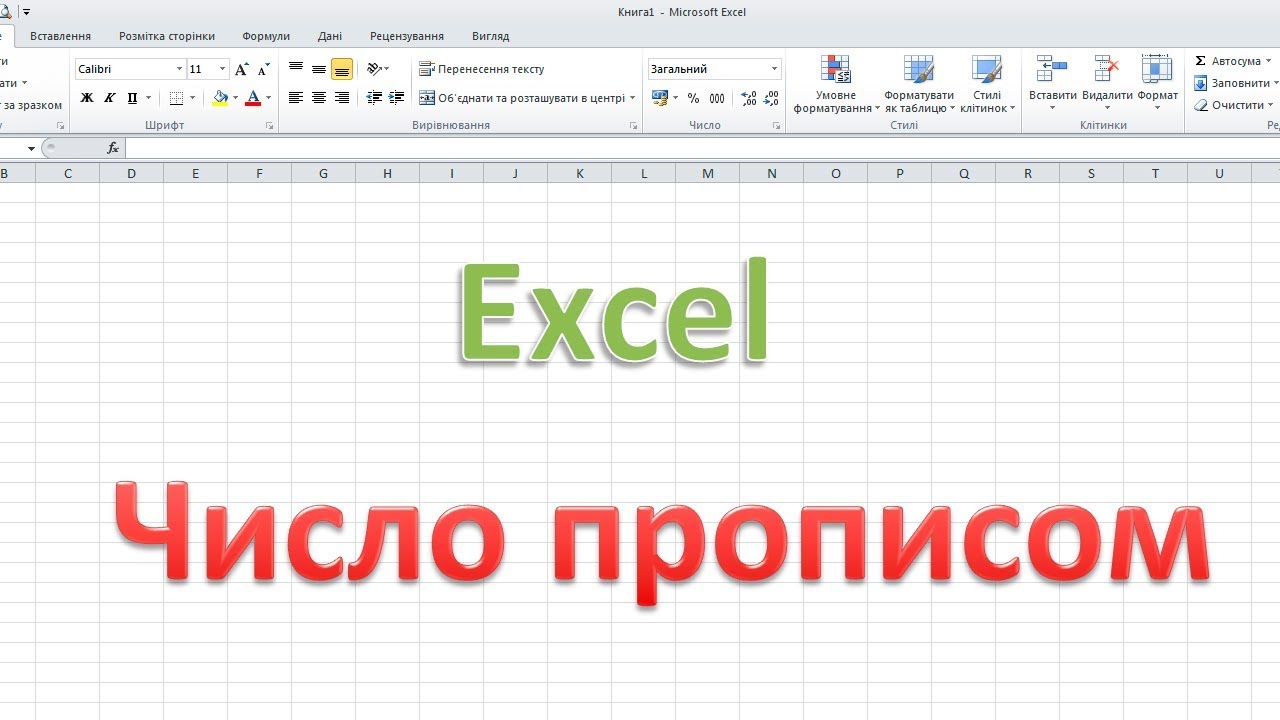Click insert function fx button
1280x720 pixels.
[x=113, y=148]
